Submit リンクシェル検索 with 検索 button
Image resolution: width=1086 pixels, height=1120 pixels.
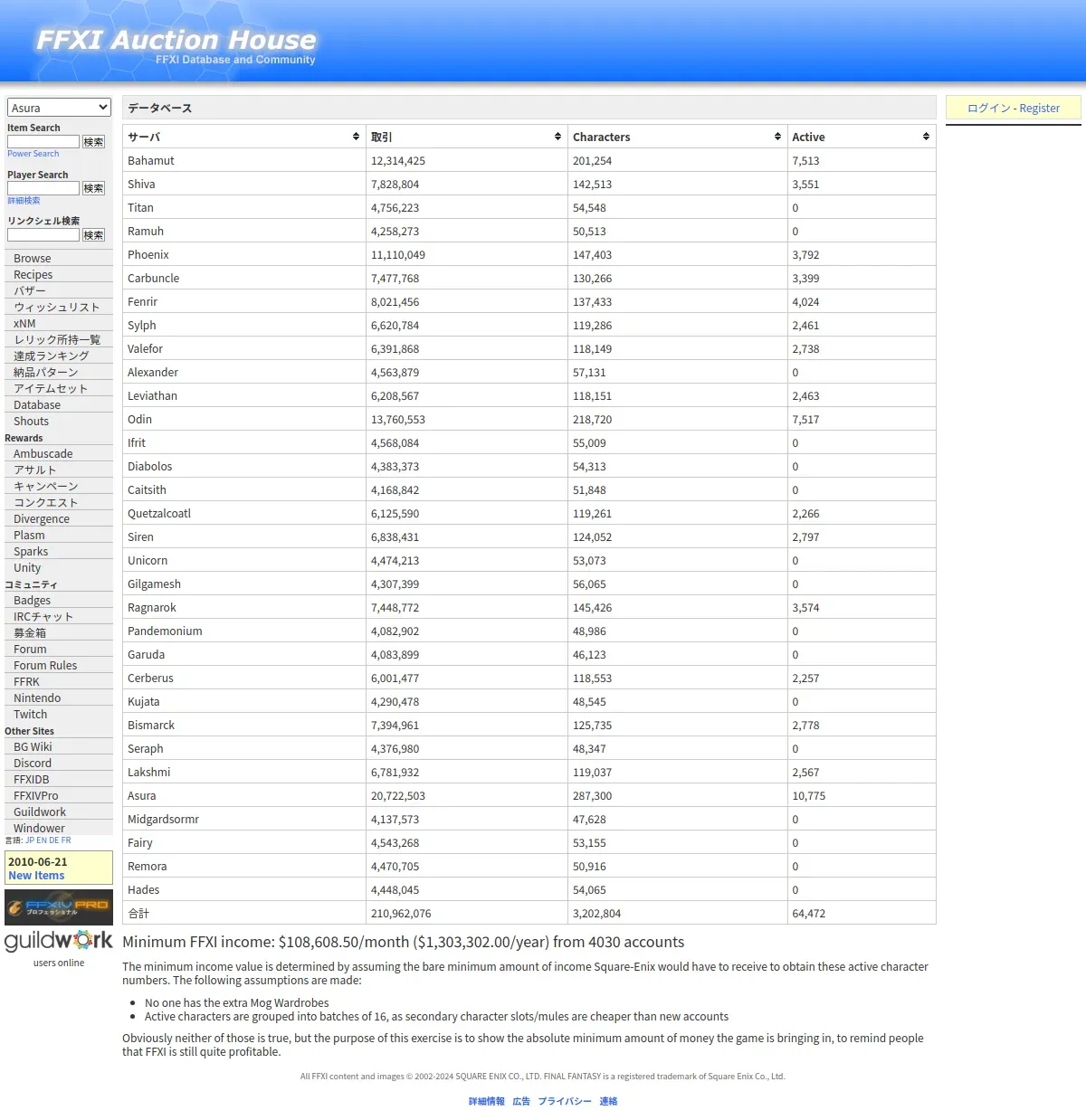click(93, 235)
